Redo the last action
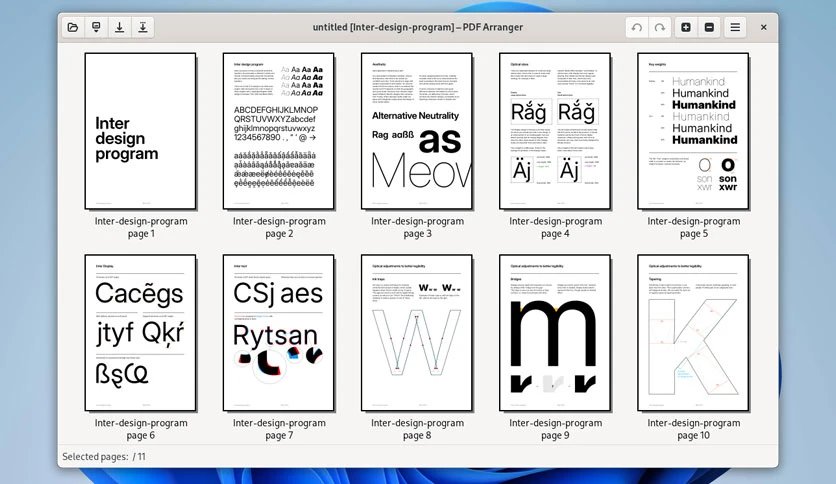The width and height of the screenshot is (836, 484). click(660, 27)
